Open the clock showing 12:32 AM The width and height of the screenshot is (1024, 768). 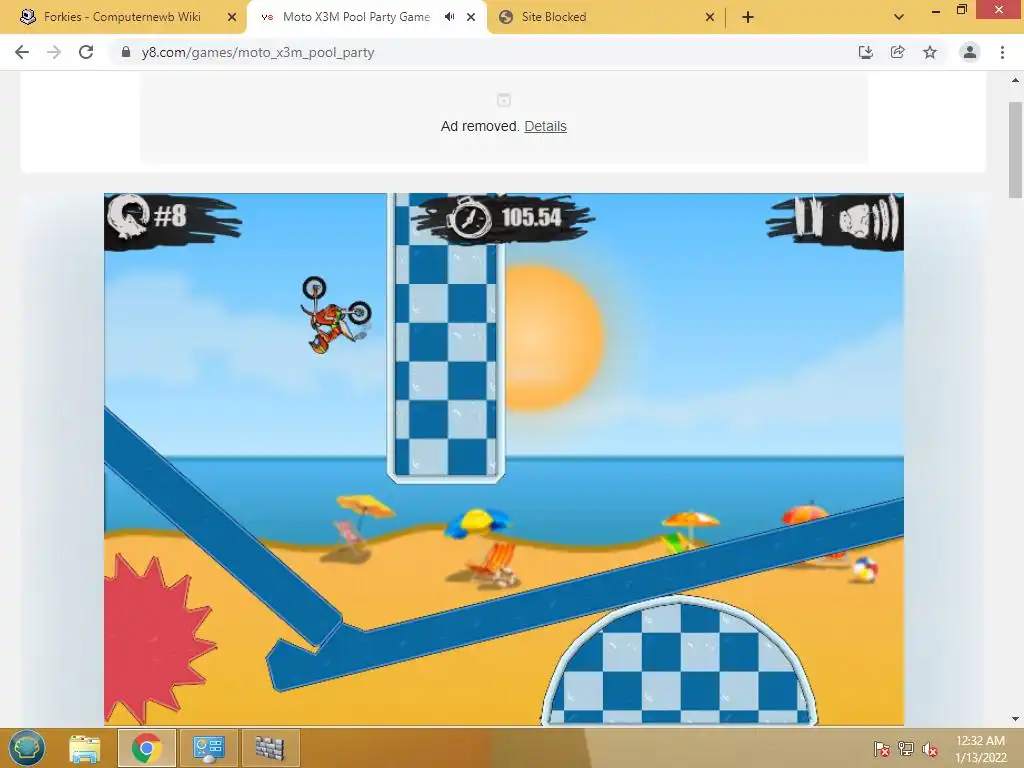coord(980,749)
